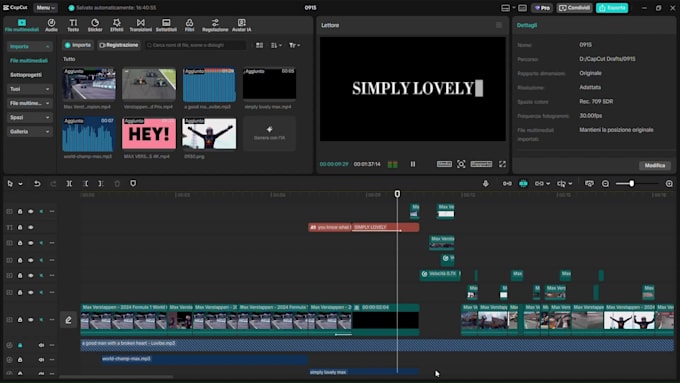Click the Esporta button

point(612,8)
